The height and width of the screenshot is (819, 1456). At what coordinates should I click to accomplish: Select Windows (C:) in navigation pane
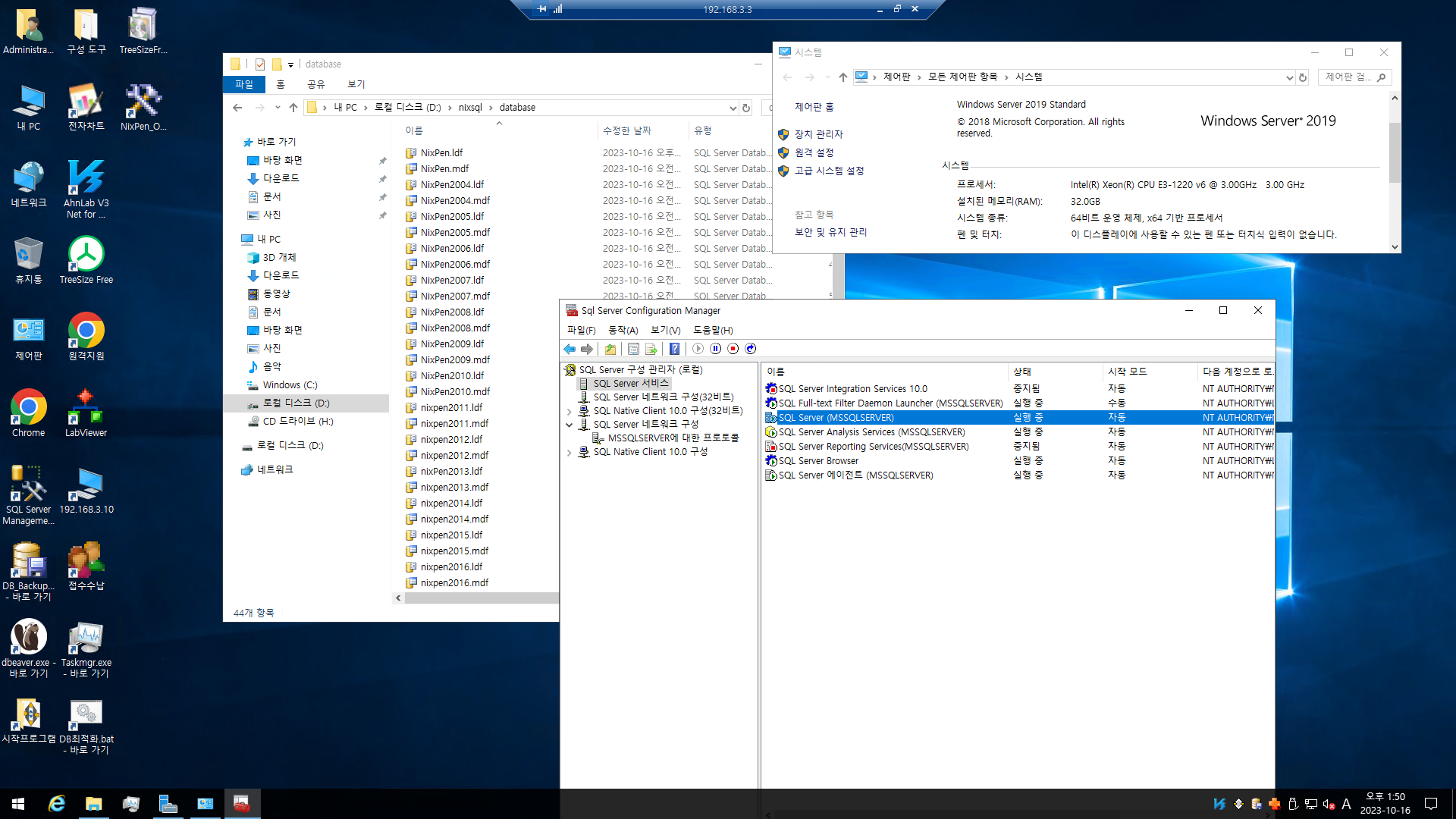pyautogui.click(x=290, y=385)
